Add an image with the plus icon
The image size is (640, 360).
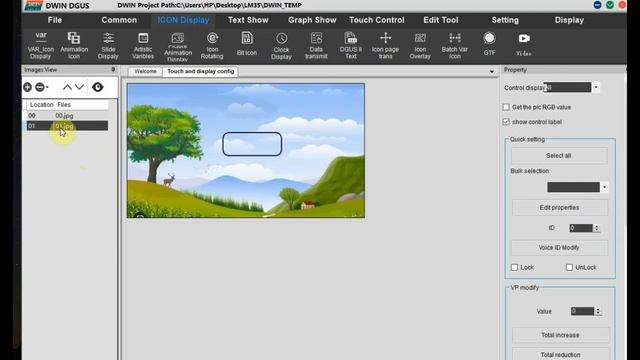point(27,87)
